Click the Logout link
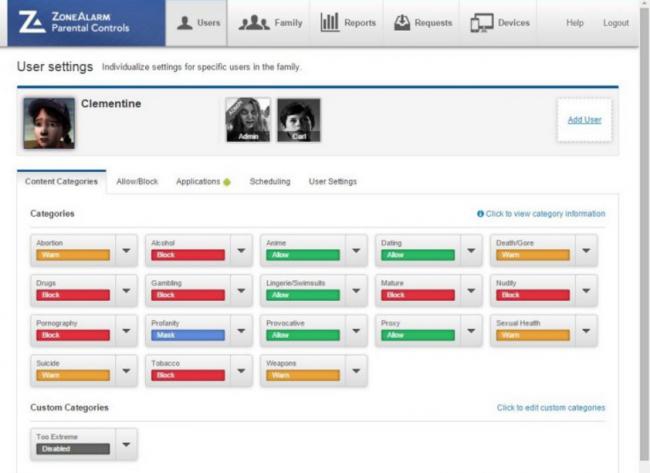Viewport: 650px width, 473px height. (x=616, y=23)
